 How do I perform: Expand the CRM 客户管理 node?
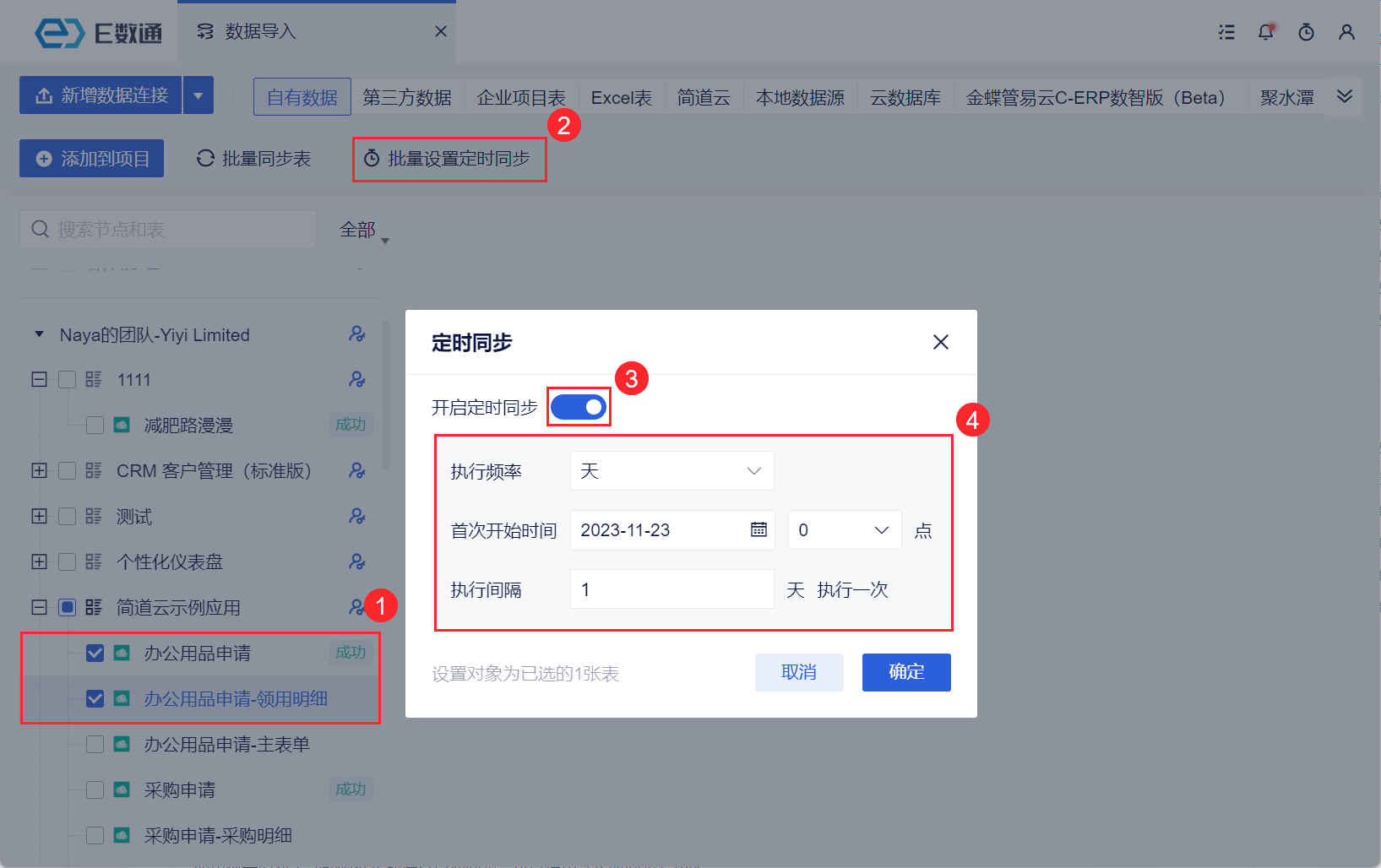(39, 470)
